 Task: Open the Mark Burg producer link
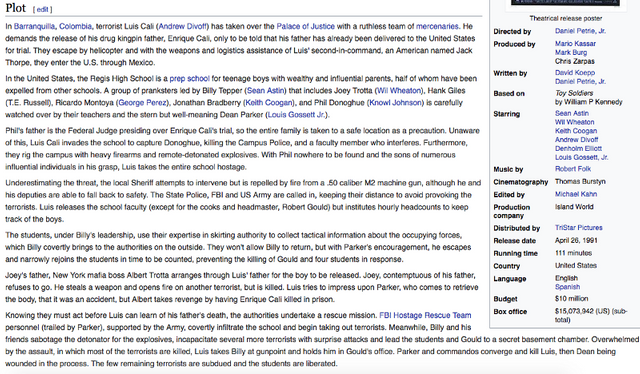pyautogui.click(x=571, y=52)
